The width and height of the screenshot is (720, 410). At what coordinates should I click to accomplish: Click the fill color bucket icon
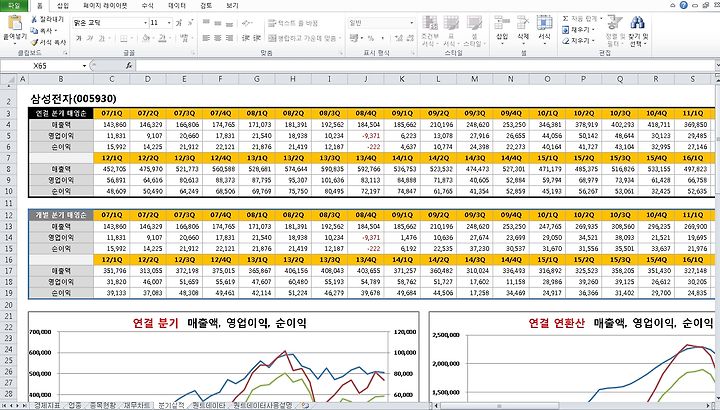coord(146,38)
